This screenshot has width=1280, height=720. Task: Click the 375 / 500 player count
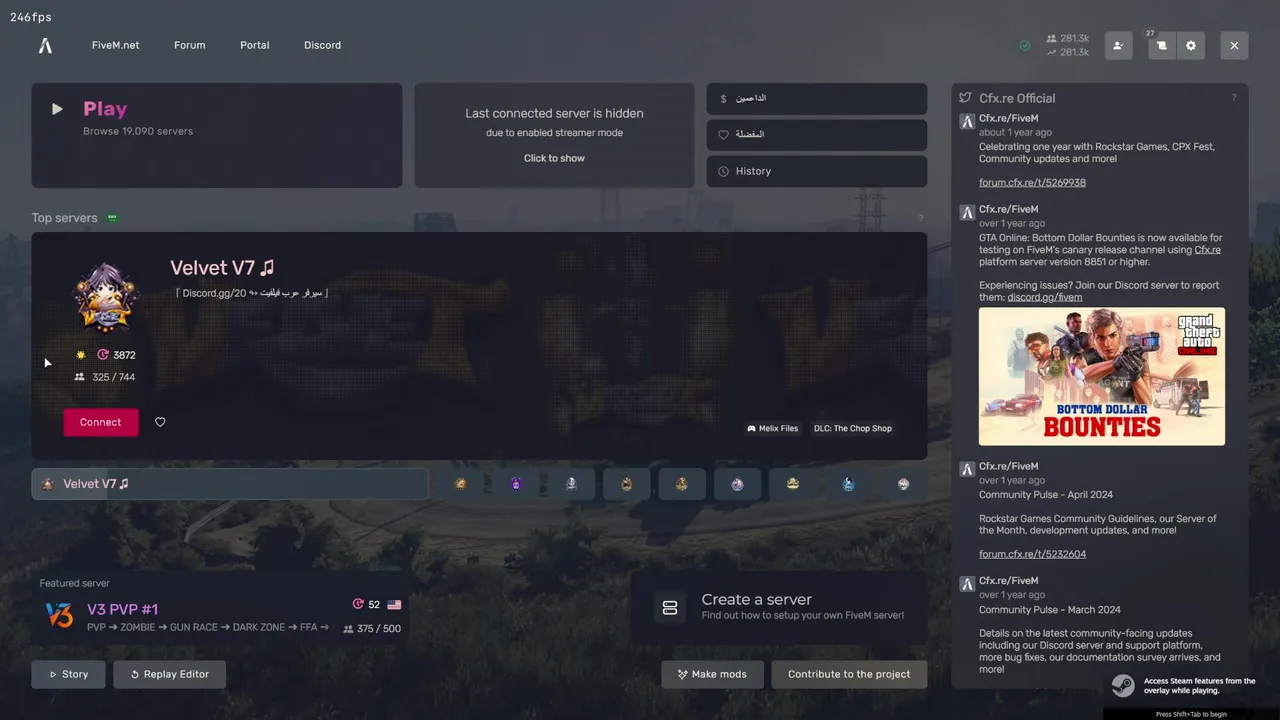[378, 629]
